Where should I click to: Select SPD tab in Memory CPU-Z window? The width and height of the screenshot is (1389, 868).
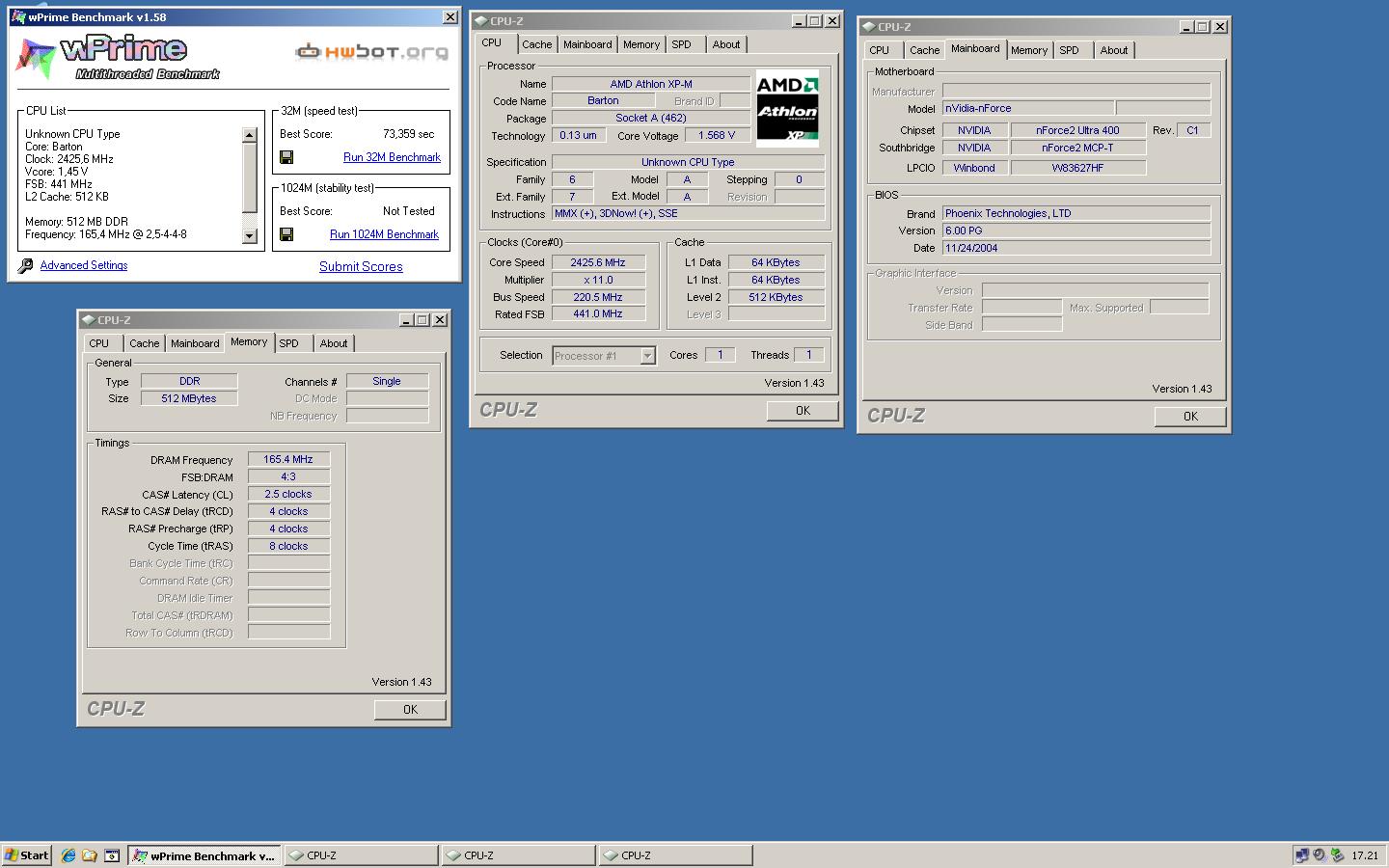click(x=289, y=343)
